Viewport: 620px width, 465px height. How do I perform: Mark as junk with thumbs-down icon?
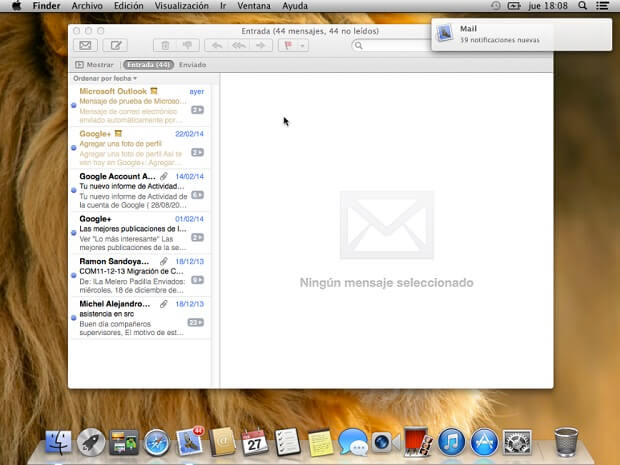(x=187, y=45)
